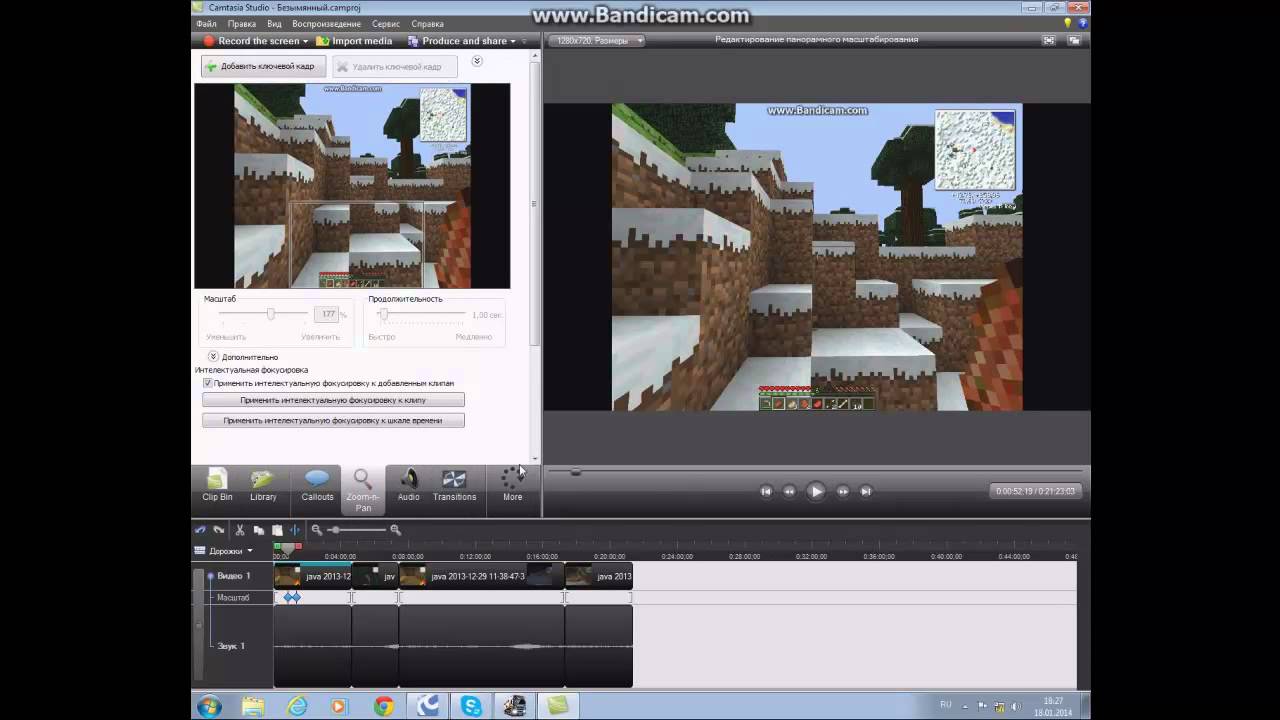Select the Zoom-n-Pan tab
This screenshot has height=720, width=1280.
(x=363, y=490)
